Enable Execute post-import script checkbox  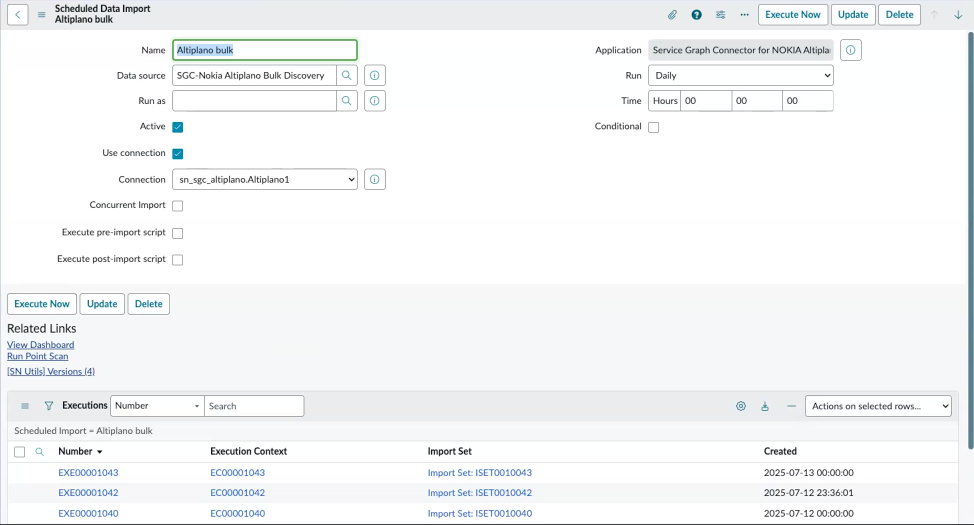point(178,260)
